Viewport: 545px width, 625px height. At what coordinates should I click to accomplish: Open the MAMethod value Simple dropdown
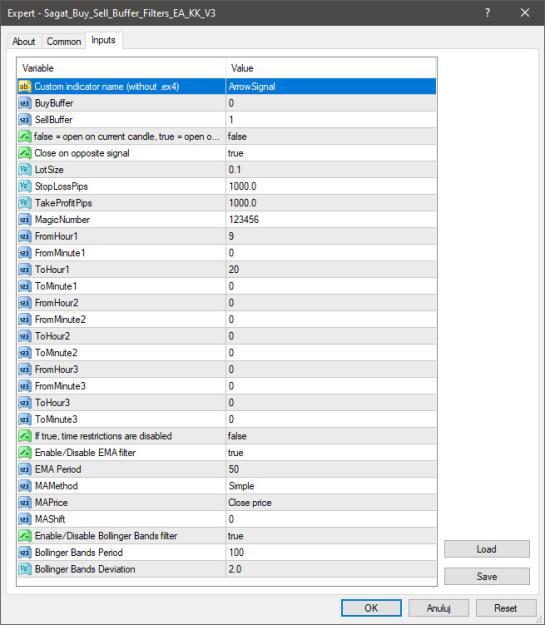click(x=331, y=486)
